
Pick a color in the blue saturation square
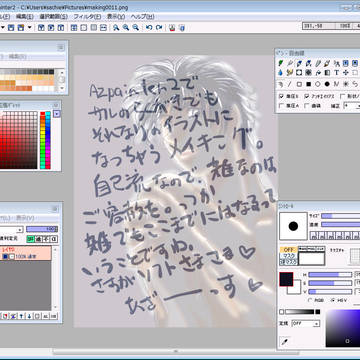pyautogui.click(x=343, y=328)
